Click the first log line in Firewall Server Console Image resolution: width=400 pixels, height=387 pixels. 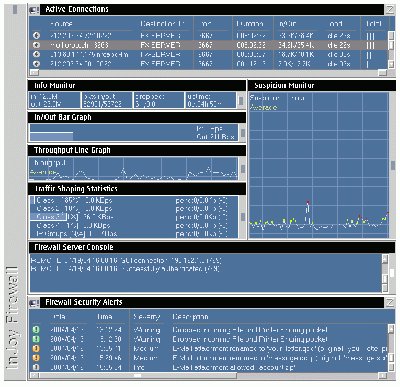coord(126,260)
